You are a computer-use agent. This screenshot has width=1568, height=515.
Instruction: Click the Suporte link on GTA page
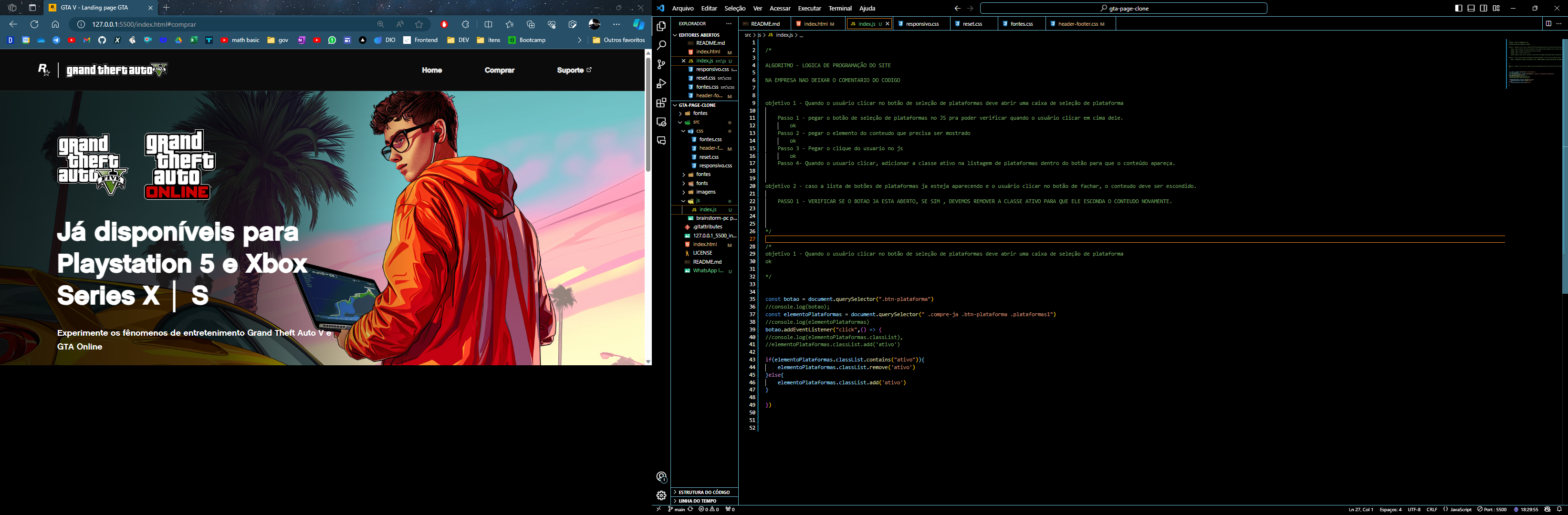click(574, 71)
